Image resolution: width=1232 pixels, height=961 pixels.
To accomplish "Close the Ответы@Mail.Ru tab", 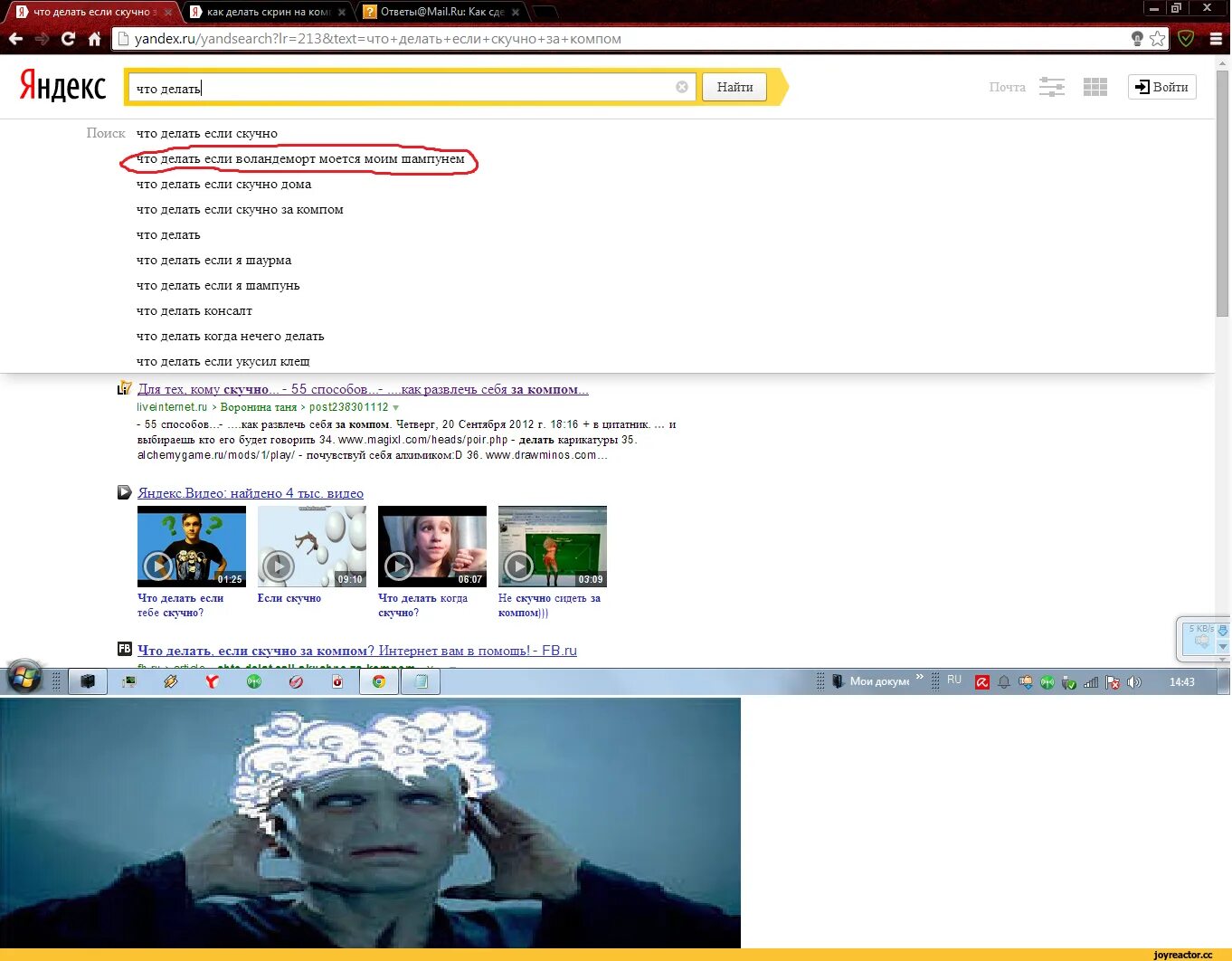I will [x=516, y=13].
